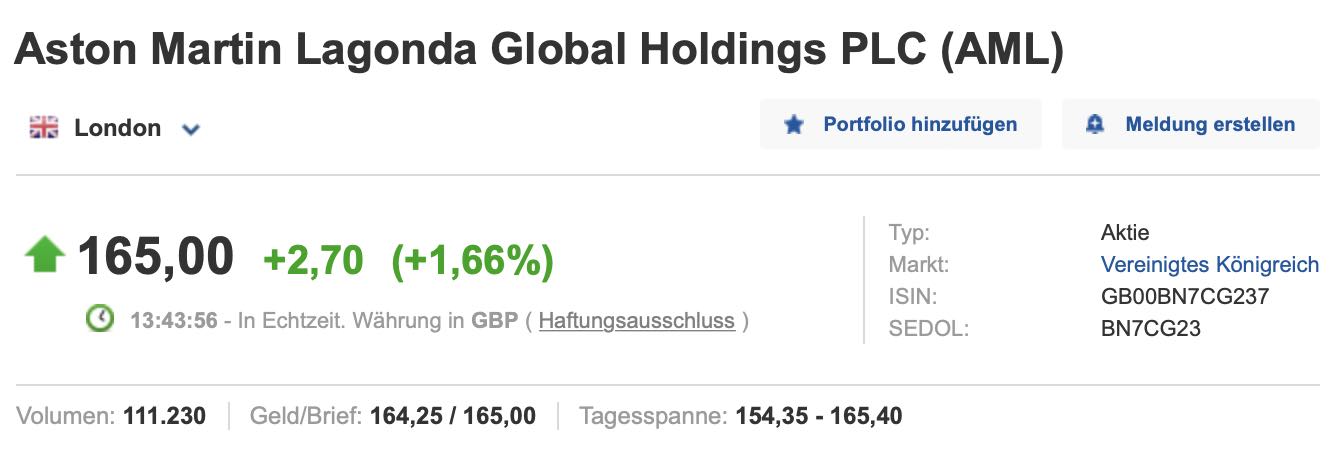Viewport: 1334px width, 468px height.
Task: Click the ISIN value GB00BN7CG237
Action: tap(1170, 296)
